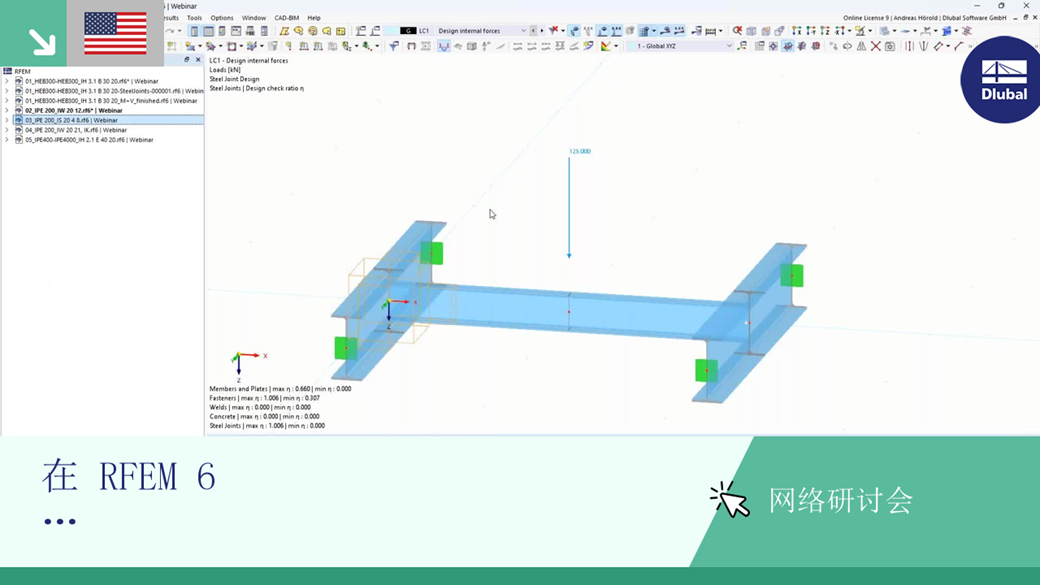
Task: Click the view in X direction icon
Action: [797, 31]
